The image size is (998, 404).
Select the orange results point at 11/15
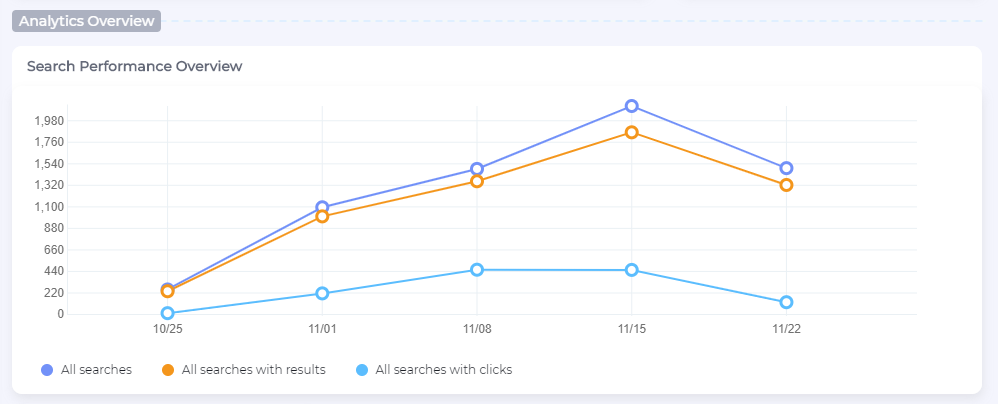point(632,132)
